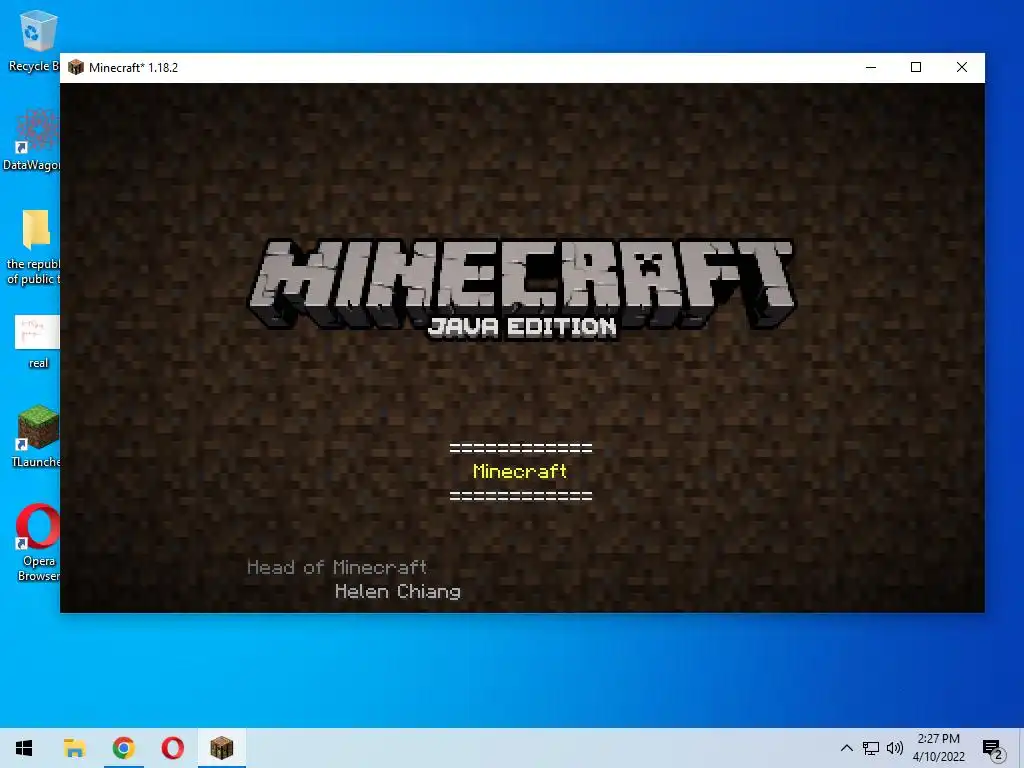The image size is (1024, 768).
Task: Open the taskbar clock showing 2:27 PM
Action: point(938,748)
